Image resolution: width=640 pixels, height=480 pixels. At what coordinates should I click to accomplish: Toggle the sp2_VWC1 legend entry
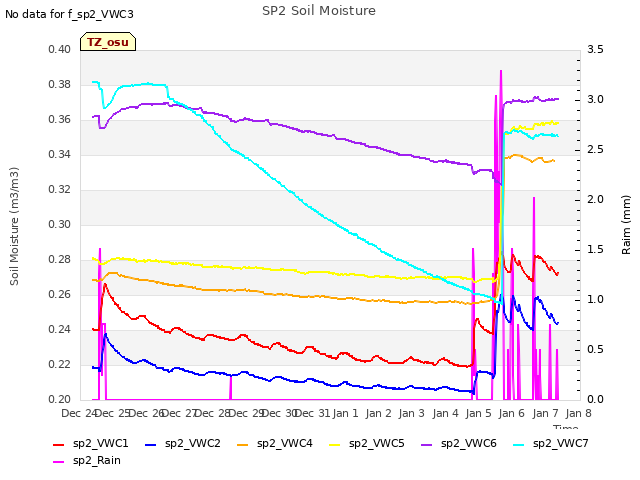point(91,444)
